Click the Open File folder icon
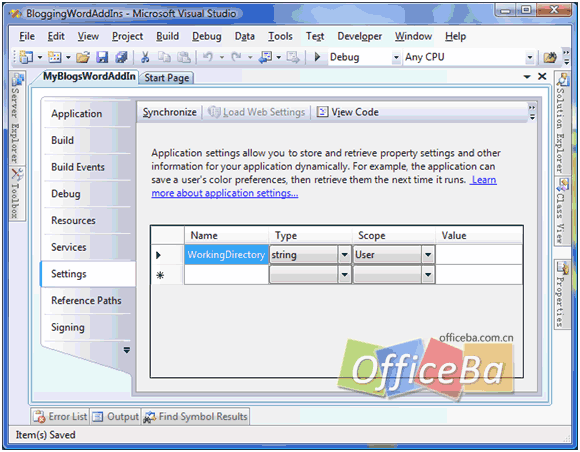Screen dimensions: 580x452 tap(83, 57)
